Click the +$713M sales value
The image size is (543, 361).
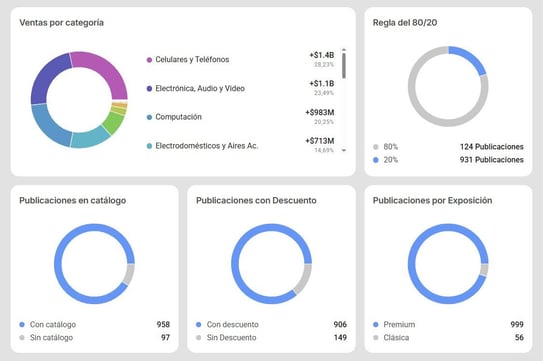(x=320, y=141)
